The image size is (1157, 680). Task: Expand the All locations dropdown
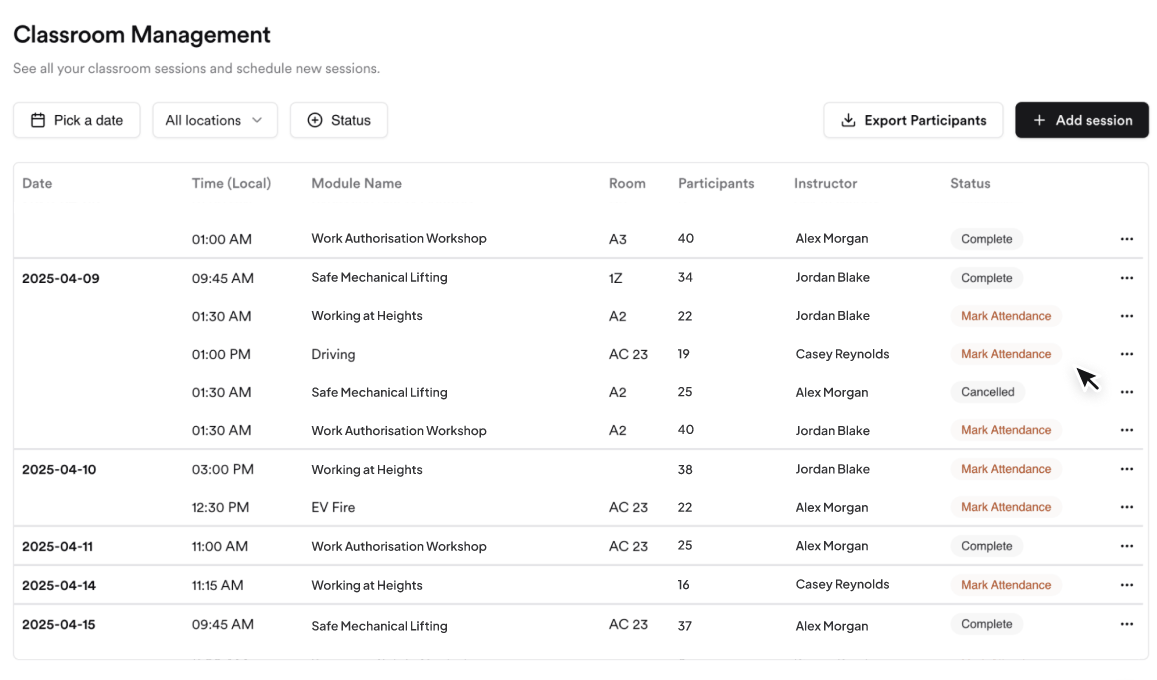coord(214,120)
